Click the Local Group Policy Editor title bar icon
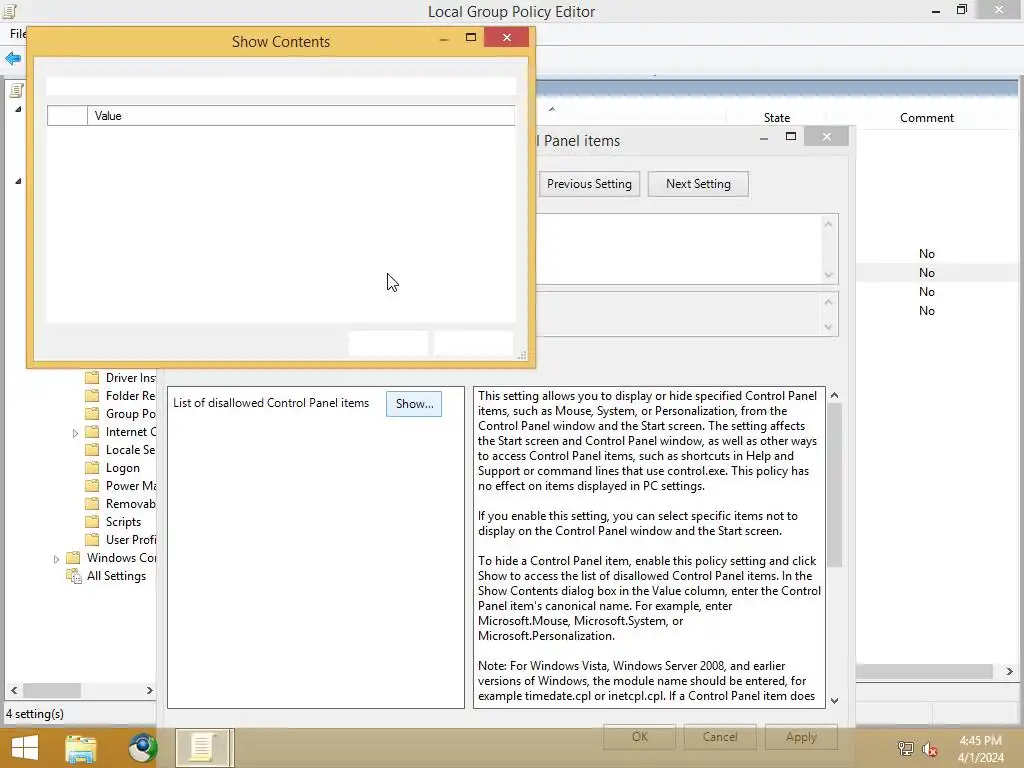Image resolution: width=1024 pixels, height=768 pixels. 9,10
